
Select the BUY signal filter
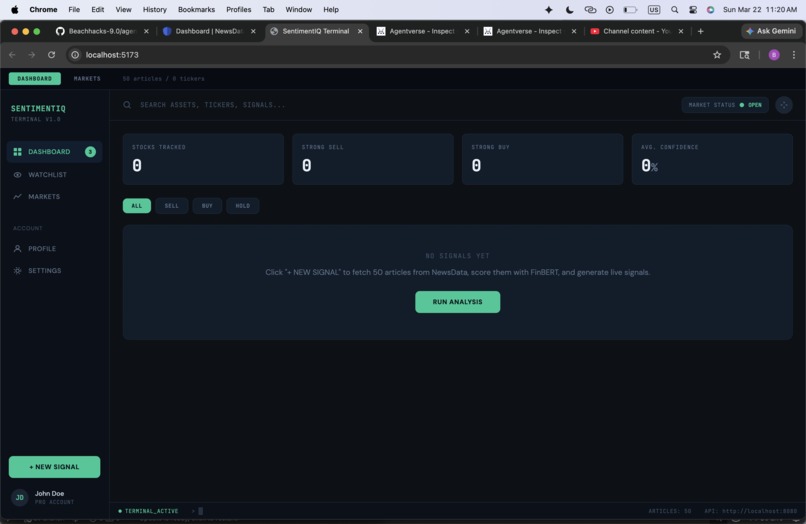pos(207,206)
